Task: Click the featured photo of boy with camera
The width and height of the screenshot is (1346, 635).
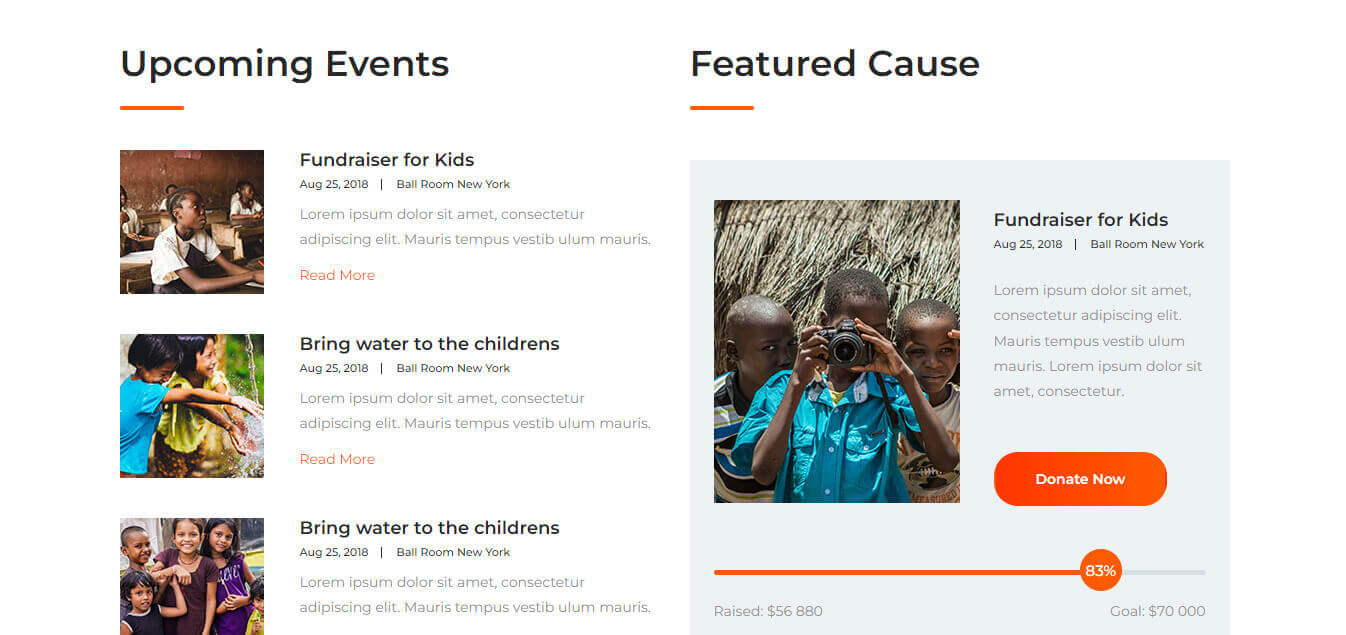Action: pyautogui.click(x=837, y=351)
